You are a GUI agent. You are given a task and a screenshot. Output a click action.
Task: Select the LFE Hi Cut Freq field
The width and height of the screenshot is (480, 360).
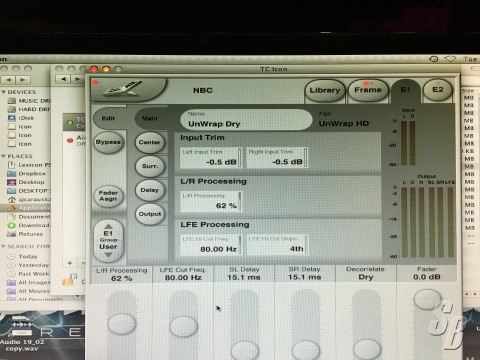(x=211, y=245)
